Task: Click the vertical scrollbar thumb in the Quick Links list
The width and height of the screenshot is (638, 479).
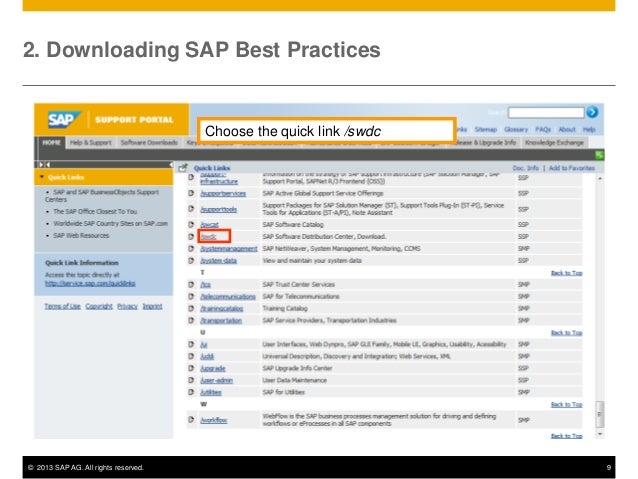Action: pyautogui.click(x=599, y=414)
